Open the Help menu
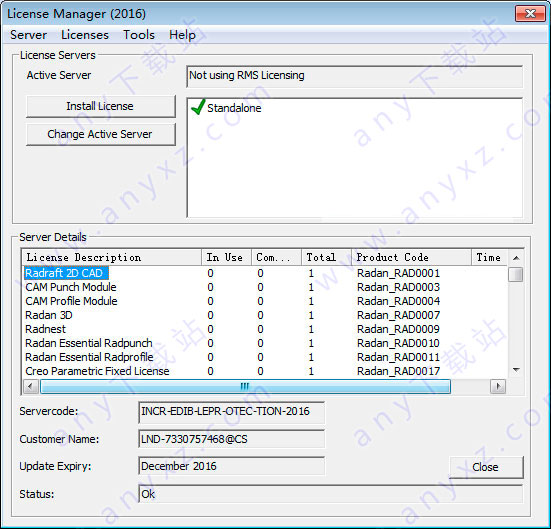Image resolution: width=551 pixels, height=529 pixels. pyautogui.click(x=182, y=35)
